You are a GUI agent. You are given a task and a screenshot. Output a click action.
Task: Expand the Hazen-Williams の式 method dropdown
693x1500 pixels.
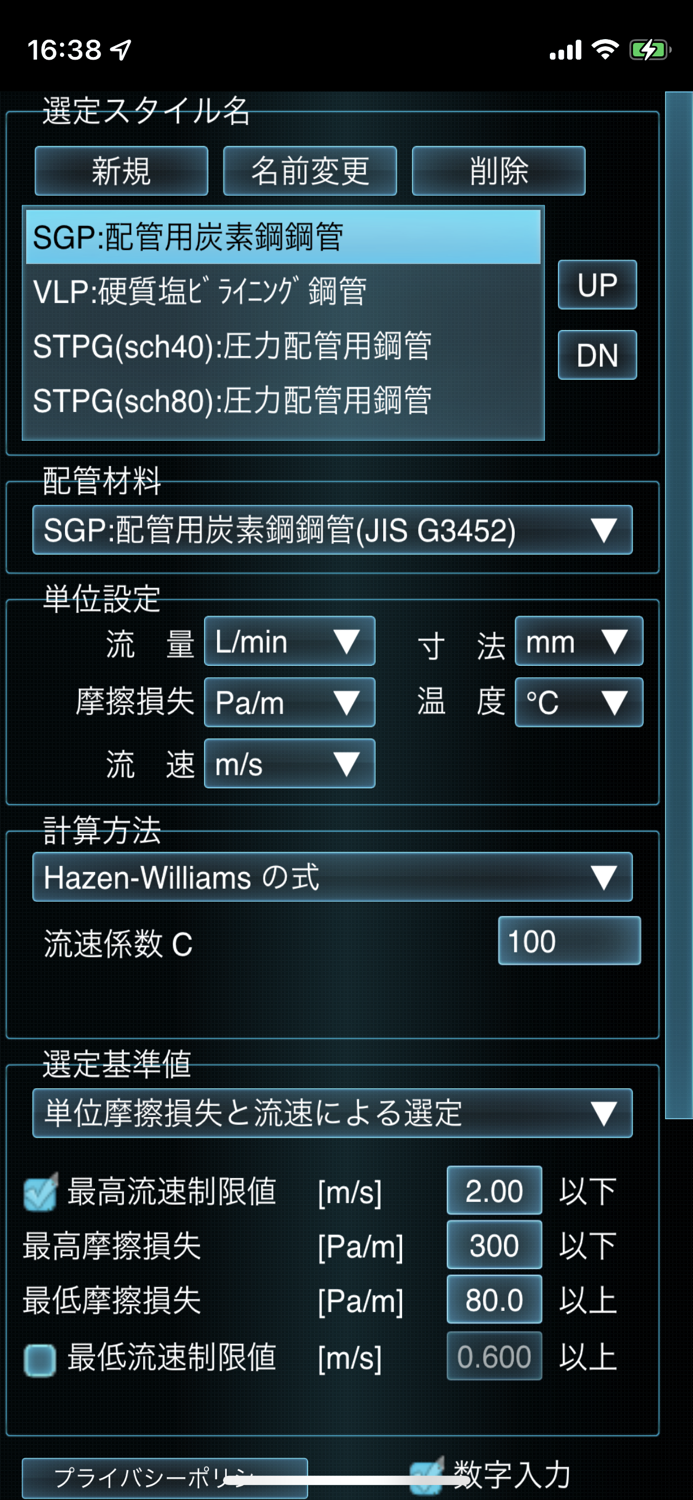(x=332, y=877)
